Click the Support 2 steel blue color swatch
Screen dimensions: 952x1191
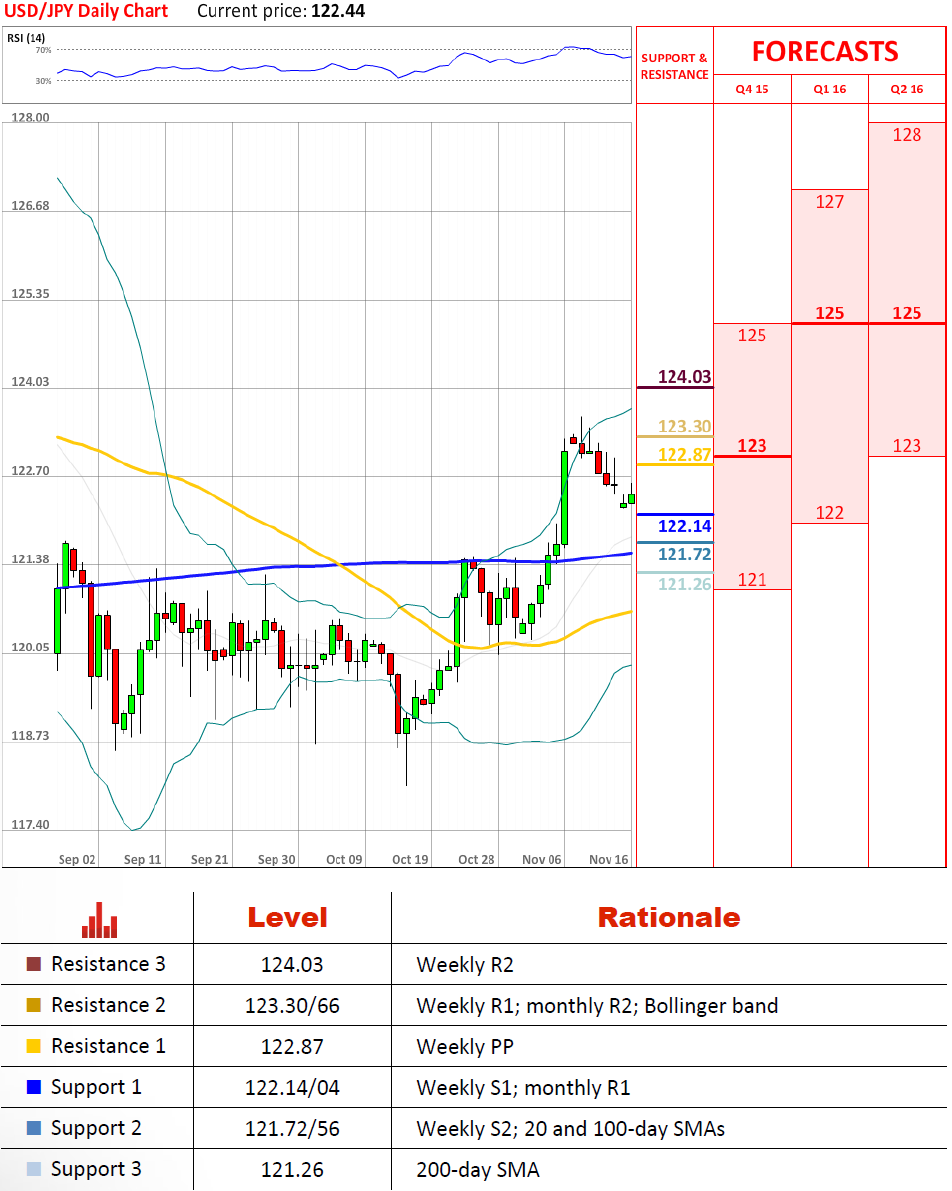(33, 1128)
